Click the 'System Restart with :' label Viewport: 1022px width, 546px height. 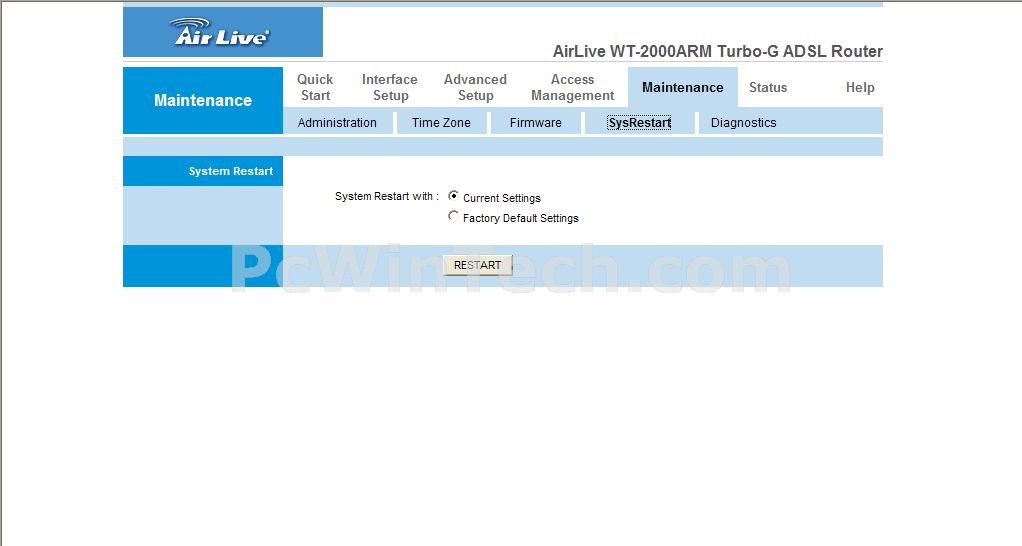click(387, 196)
